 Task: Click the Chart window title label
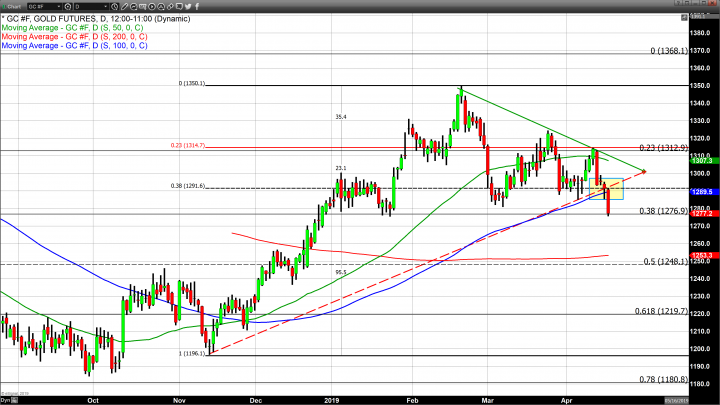coord(14,6)
